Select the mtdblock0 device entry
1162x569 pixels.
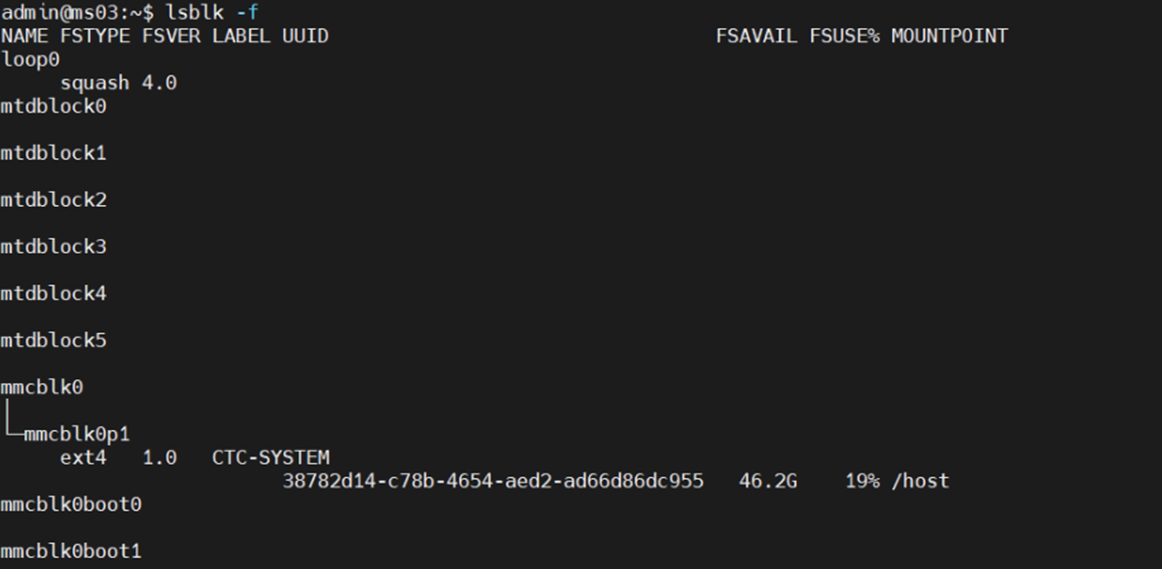pyautogui.click(x=53, y=107)
